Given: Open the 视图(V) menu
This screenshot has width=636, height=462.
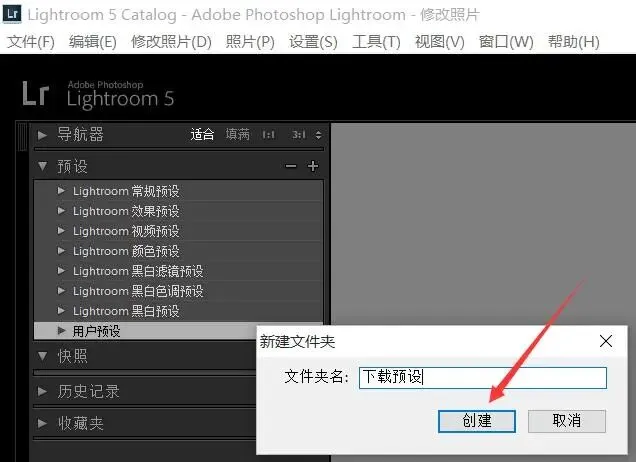Looking at the screenshot, I should click(x=440, y=41).
